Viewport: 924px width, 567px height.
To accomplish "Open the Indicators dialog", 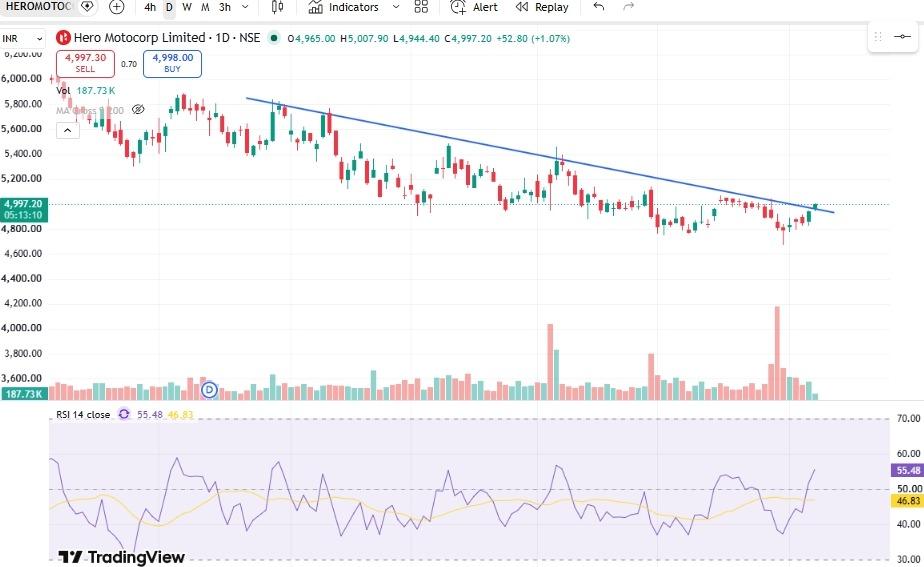I will click(344, 7).
